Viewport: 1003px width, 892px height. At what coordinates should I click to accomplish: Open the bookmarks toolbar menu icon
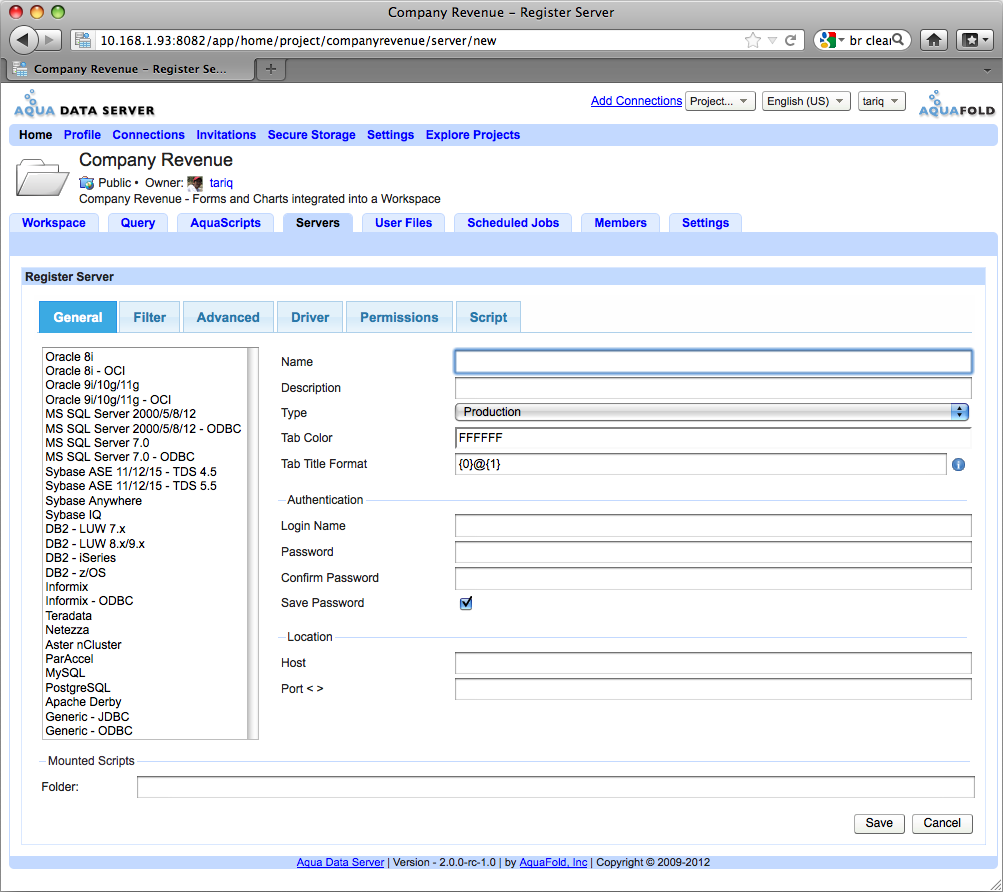975,40
